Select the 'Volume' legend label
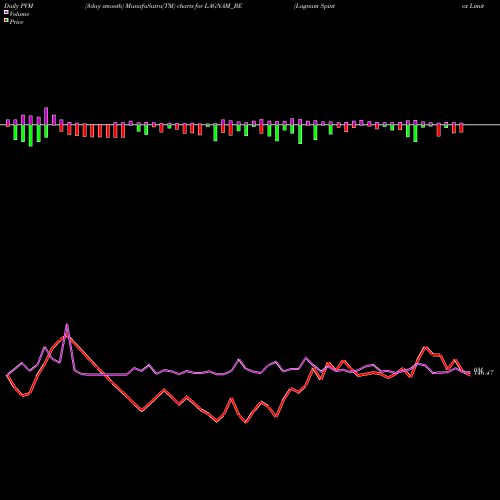Viewport: 500px width, 500px height. click(x=19, y=14)
